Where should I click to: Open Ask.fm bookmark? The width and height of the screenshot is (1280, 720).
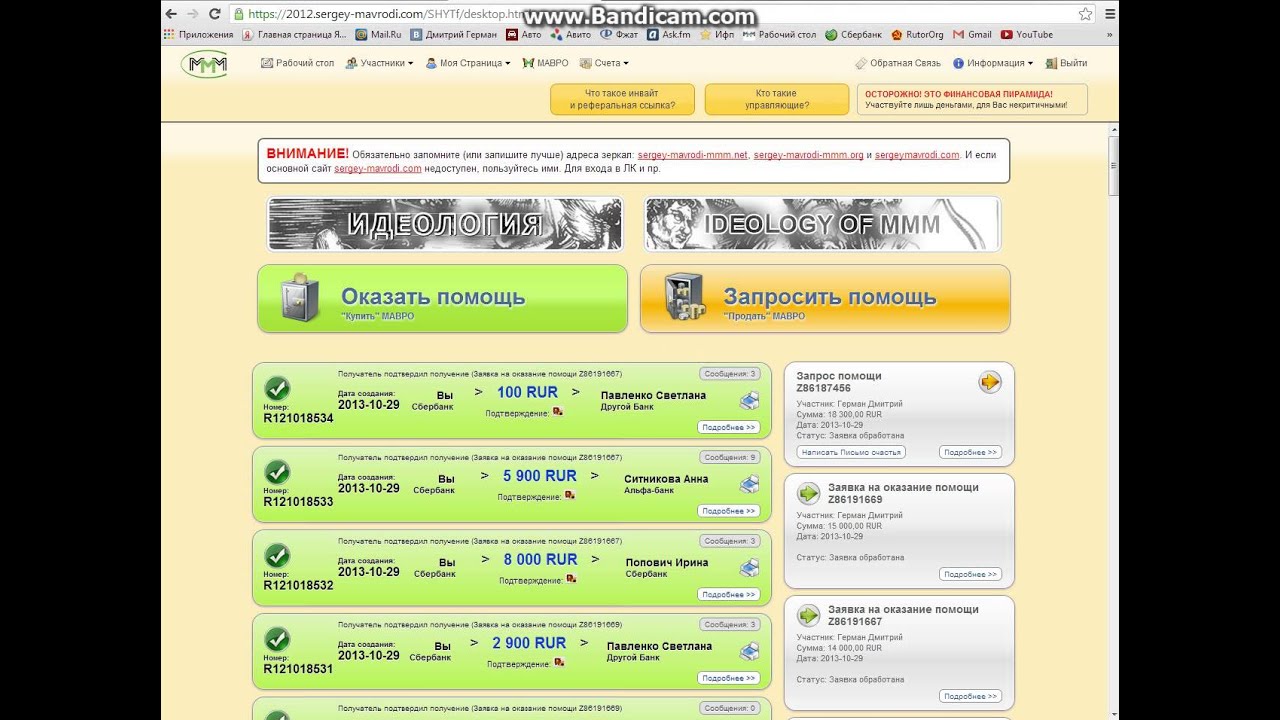[x=669, y=34]
